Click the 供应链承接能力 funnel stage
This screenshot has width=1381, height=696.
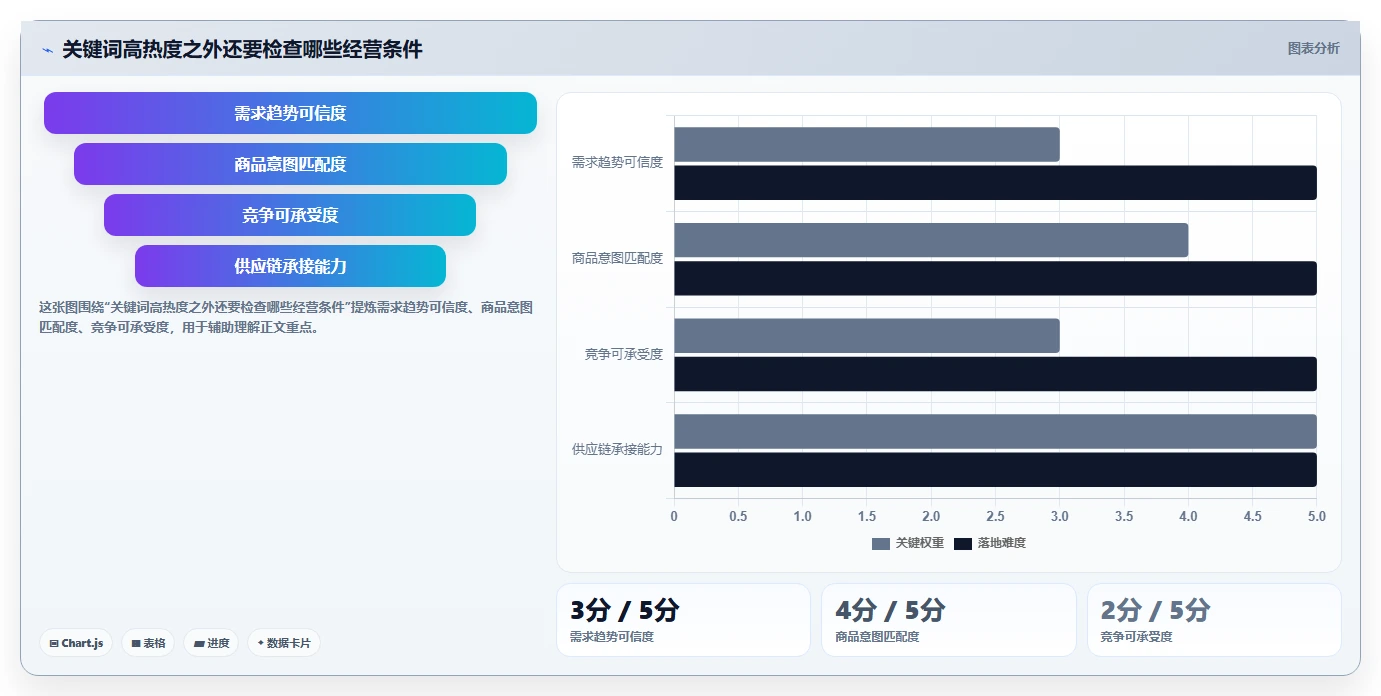(x=290, y=266)
